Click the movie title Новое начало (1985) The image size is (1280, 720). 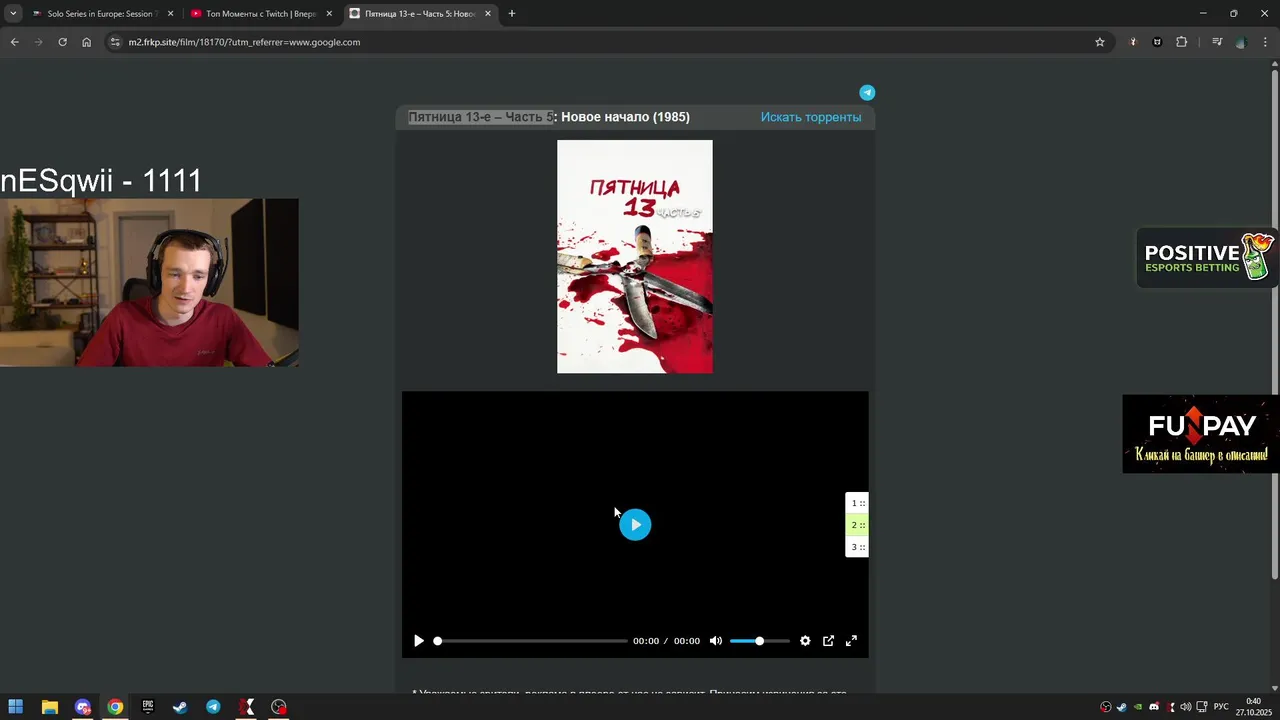tap(625, 117)
